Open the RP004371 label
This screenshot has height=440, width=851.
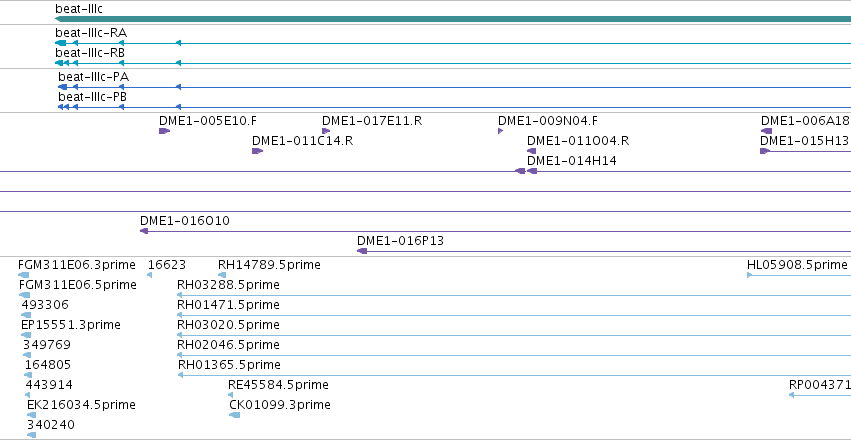(820, 385)
